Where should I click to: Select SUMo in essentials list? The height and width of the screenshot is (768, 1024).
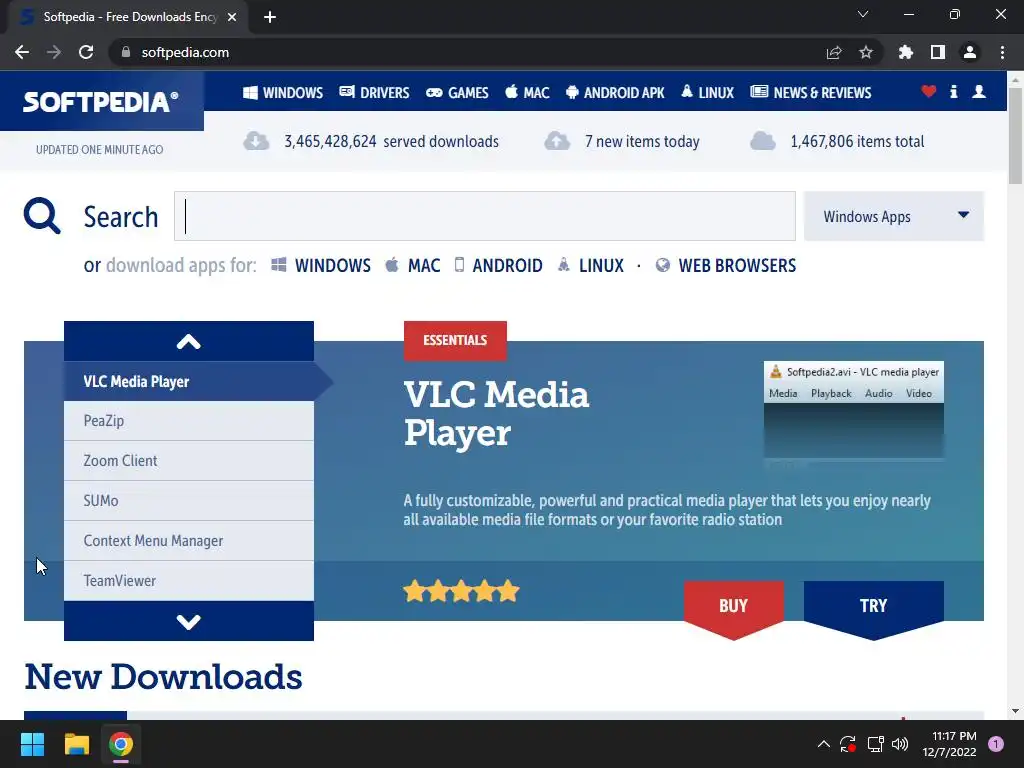(189, 501)
